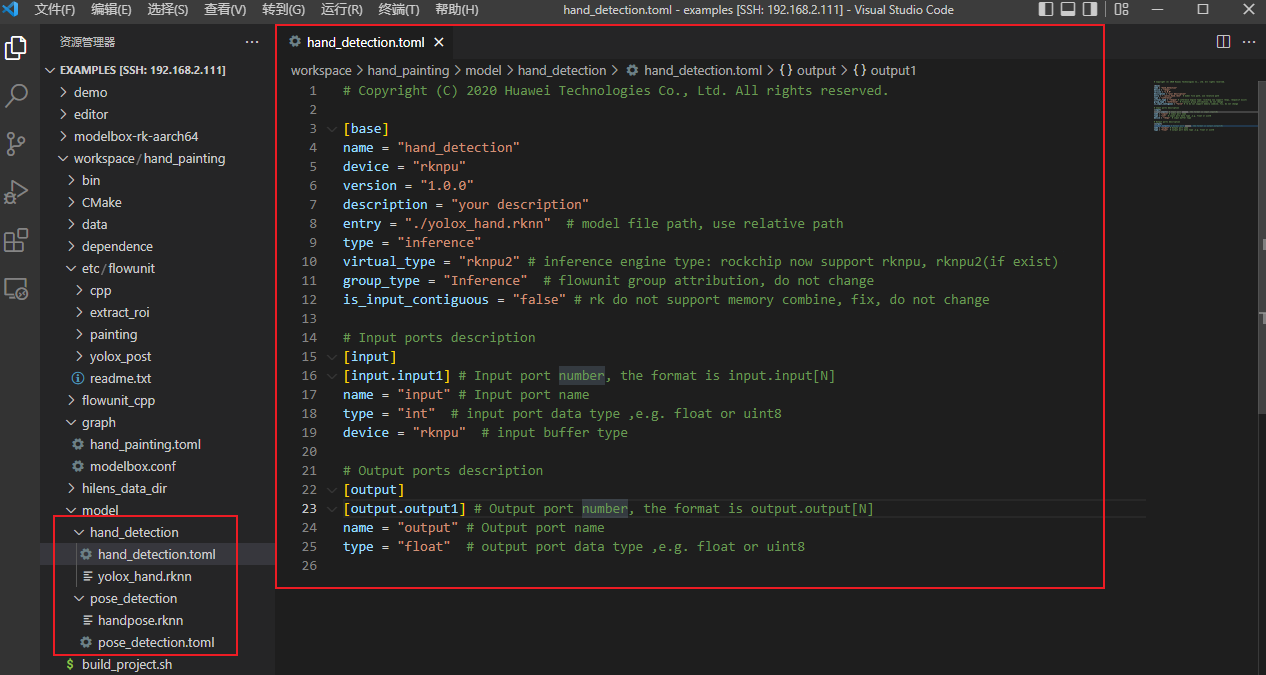Toggle the primary side bar layout button
This screenshot has height=675, width=1266.
pyautogui.click(x=1046, y=10)
